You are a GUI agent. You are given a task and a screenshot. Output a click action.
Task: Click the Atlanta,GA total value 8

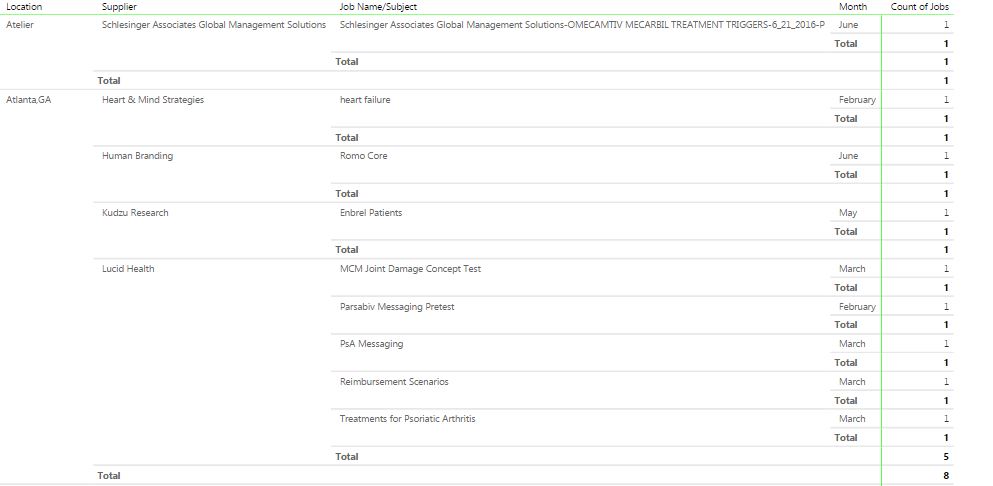click(946, 475)
